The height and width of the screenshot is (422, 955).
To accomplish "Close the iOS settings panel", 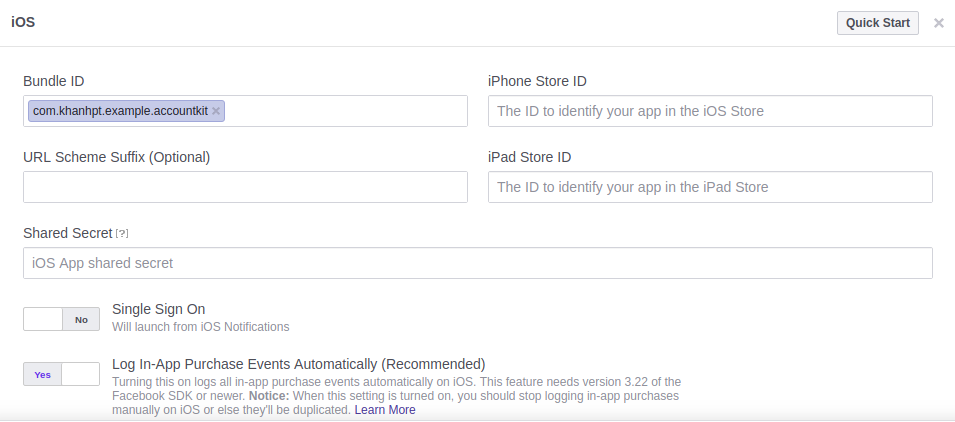I will click(938, 23).
